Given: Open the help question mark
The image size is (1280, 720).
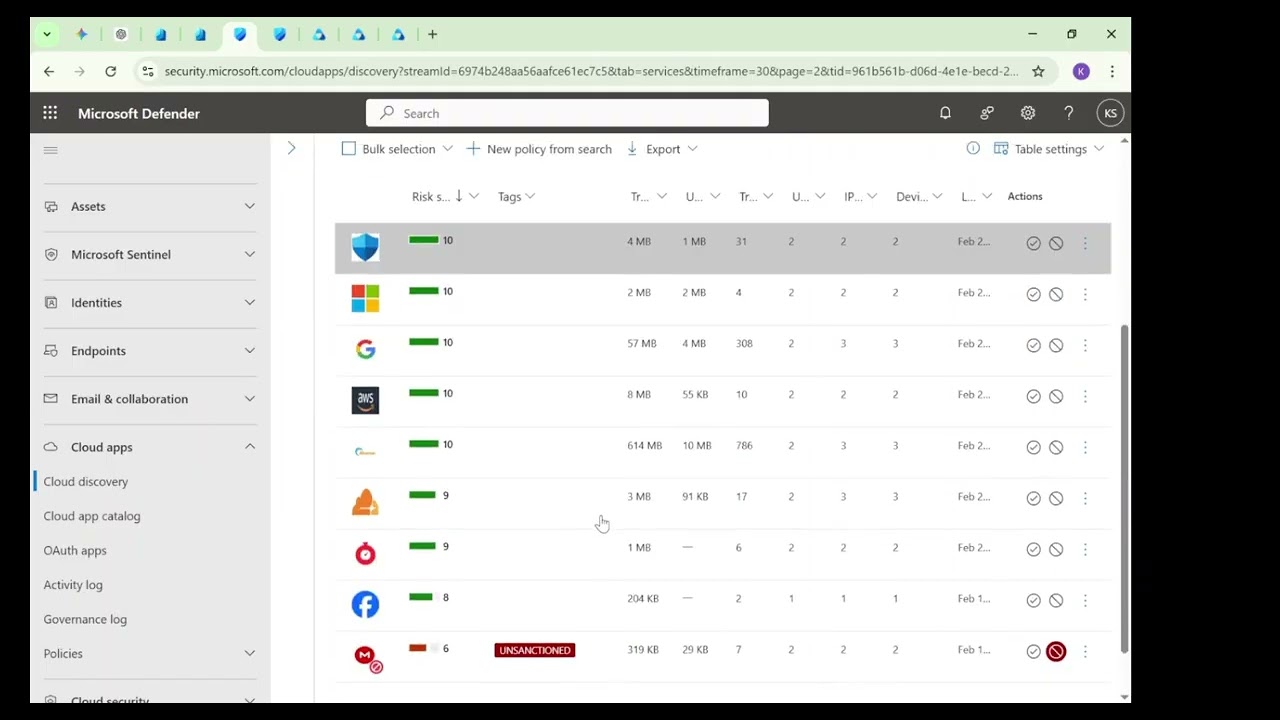Looking at the screenshot, I should [1068, 113].
